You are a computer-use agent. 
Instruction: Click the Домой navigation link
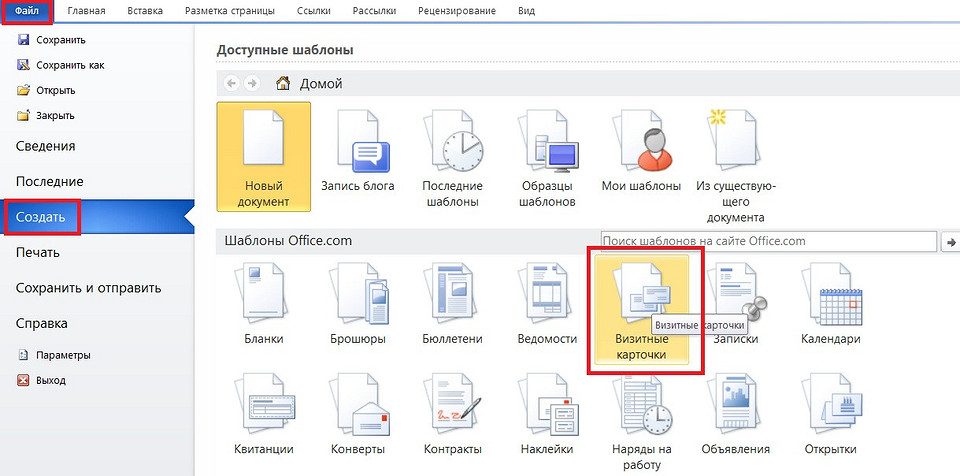pos(320,84)
